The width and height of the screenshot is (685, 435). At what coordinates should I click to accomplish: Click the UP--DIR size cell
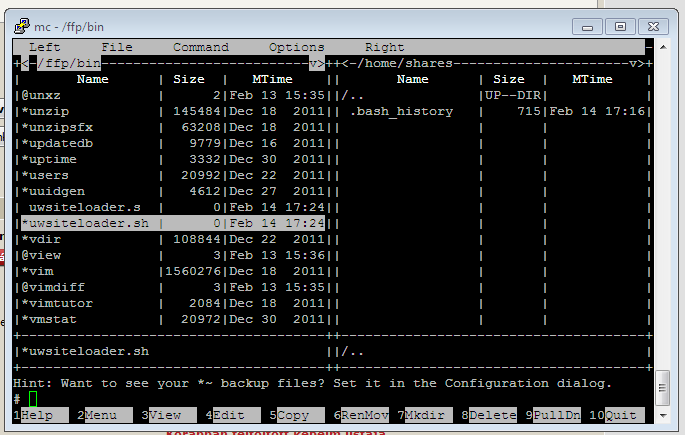point(513,95)
